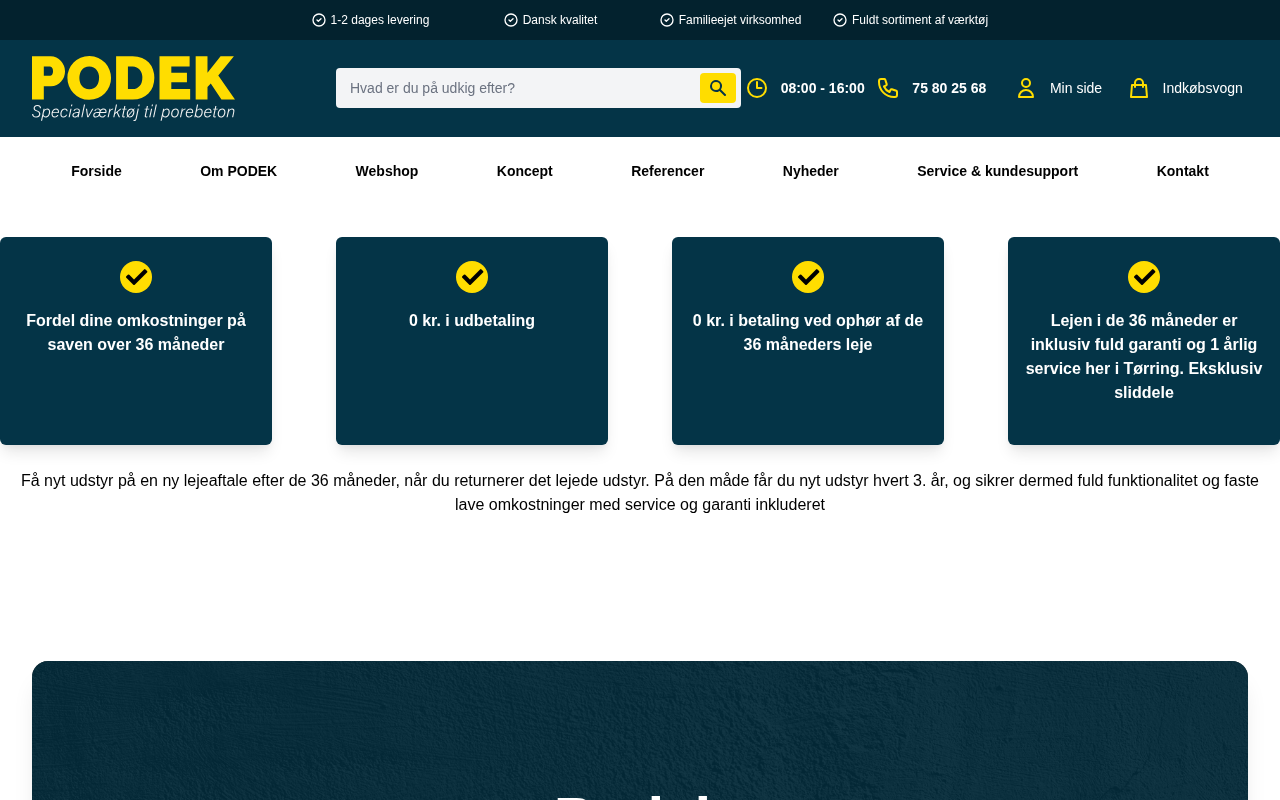
Task: Click the '0 kr. i betaling ved ophør' card text
Action: click(808, 333)
